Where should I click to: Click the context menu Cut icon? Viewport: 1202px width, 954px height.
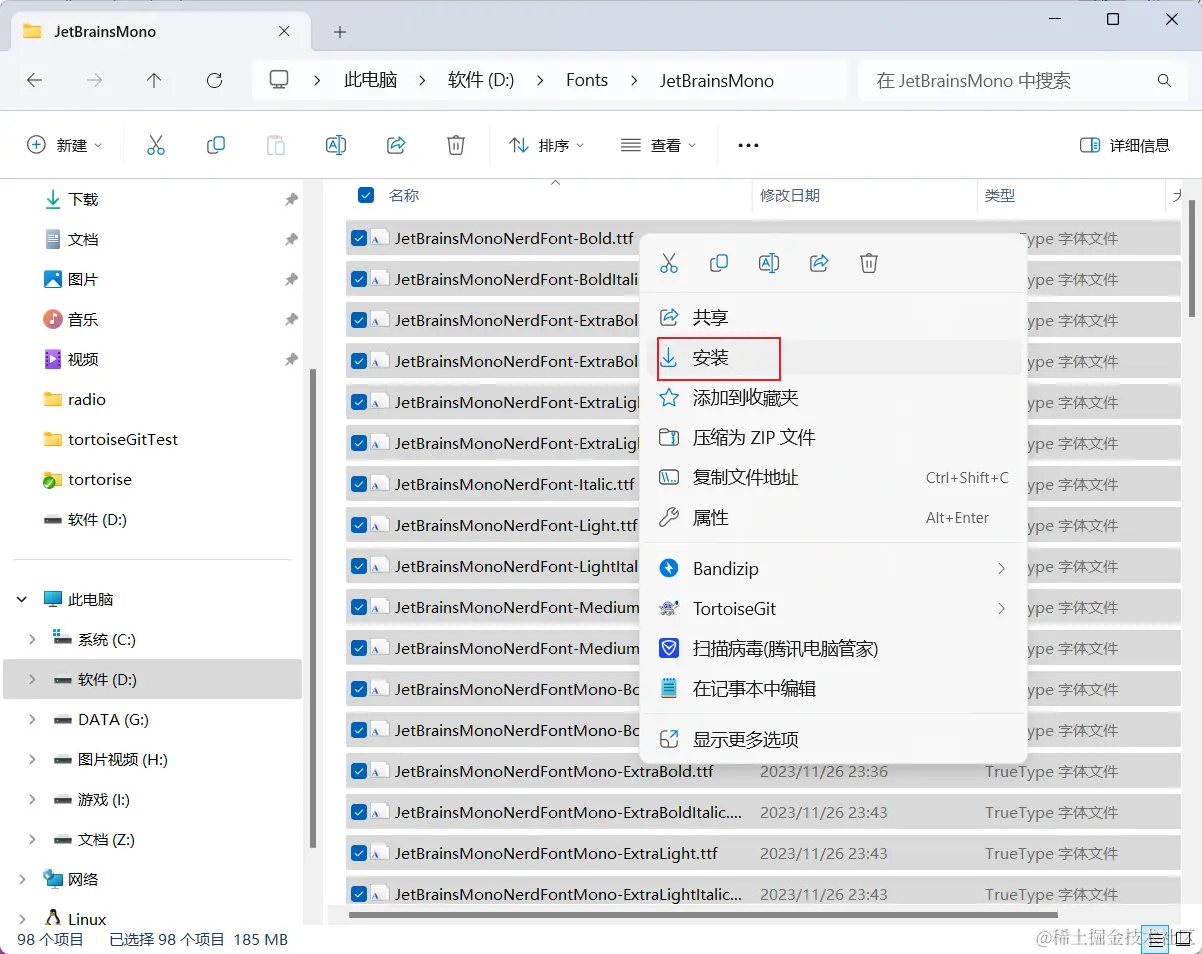pyautogui.click(x=669, y=263)
